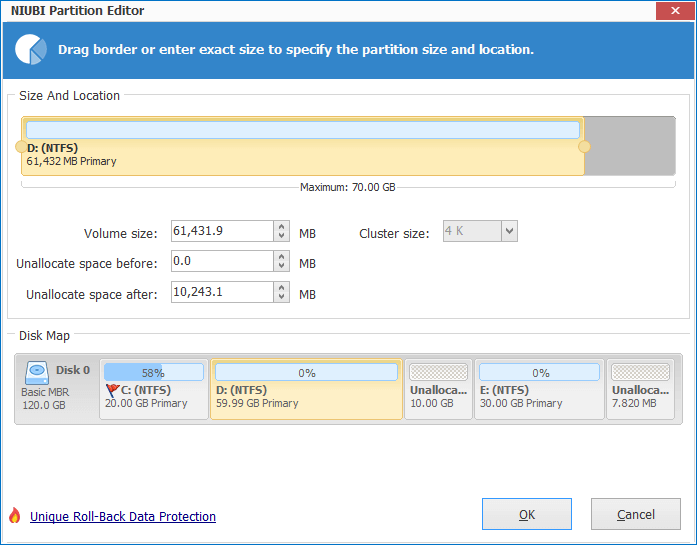Click the Unallocate space after field

(222, 292)
